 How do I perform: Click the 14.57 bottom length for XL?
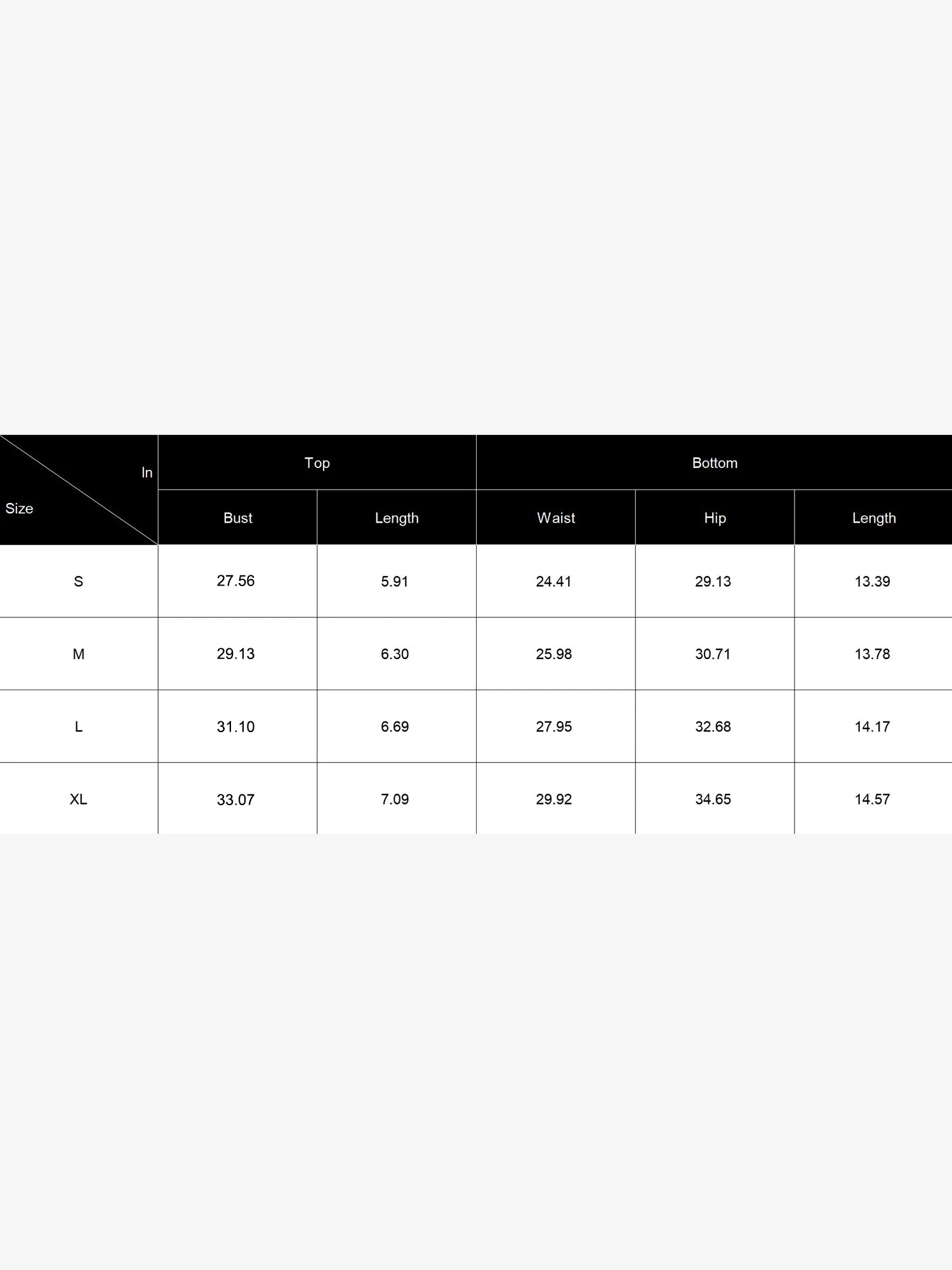pos(873,799)
